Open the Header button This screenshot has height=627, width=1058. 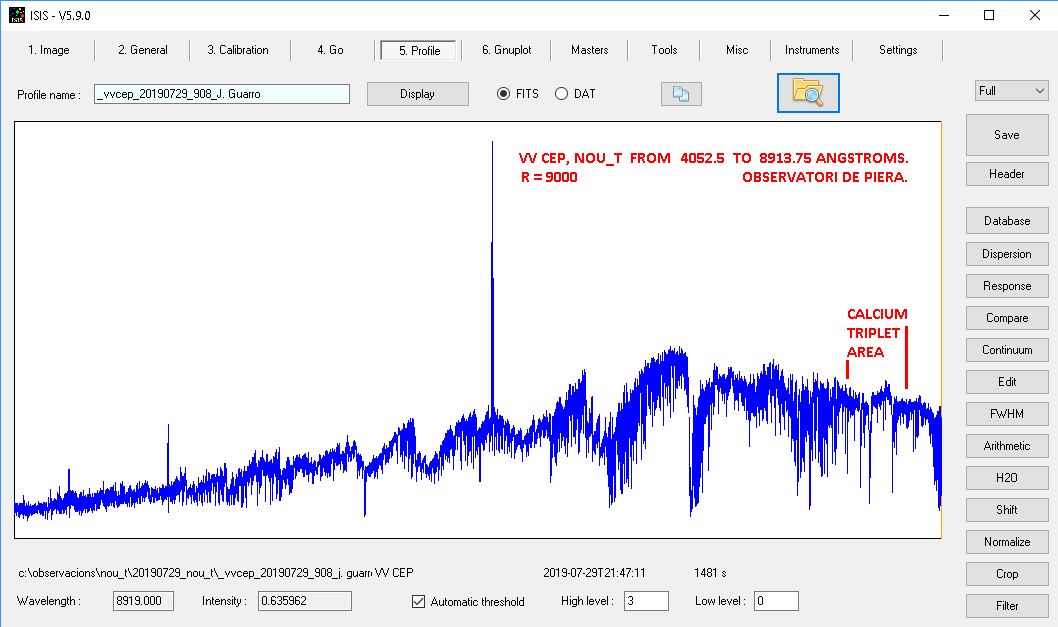tap(1006, 174)
